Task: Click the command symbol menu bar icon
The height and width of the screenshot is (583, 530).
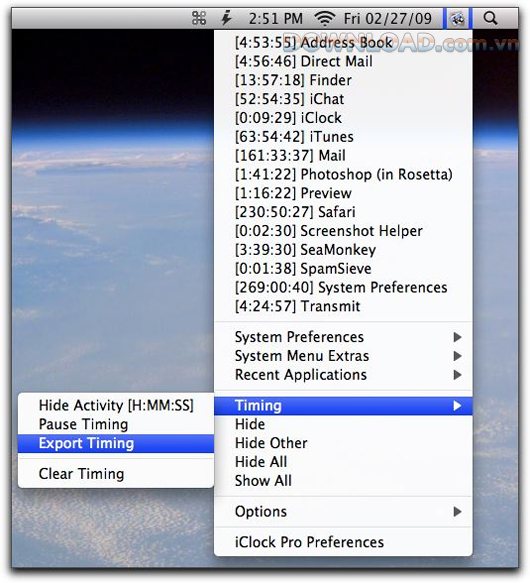Action: pyautogui.click(x=199, y=18)
